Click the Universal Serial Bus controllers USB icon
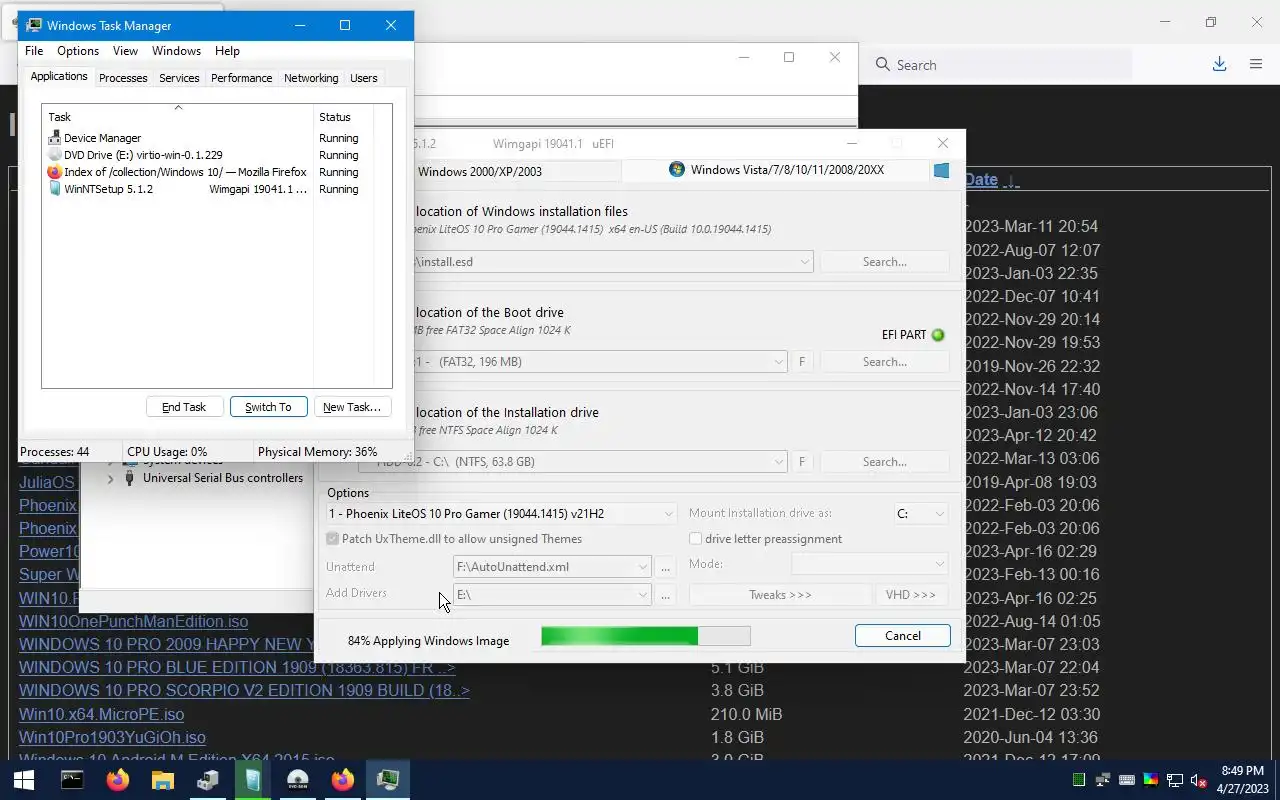This screenshot has height=800, width=1280. 129,478
